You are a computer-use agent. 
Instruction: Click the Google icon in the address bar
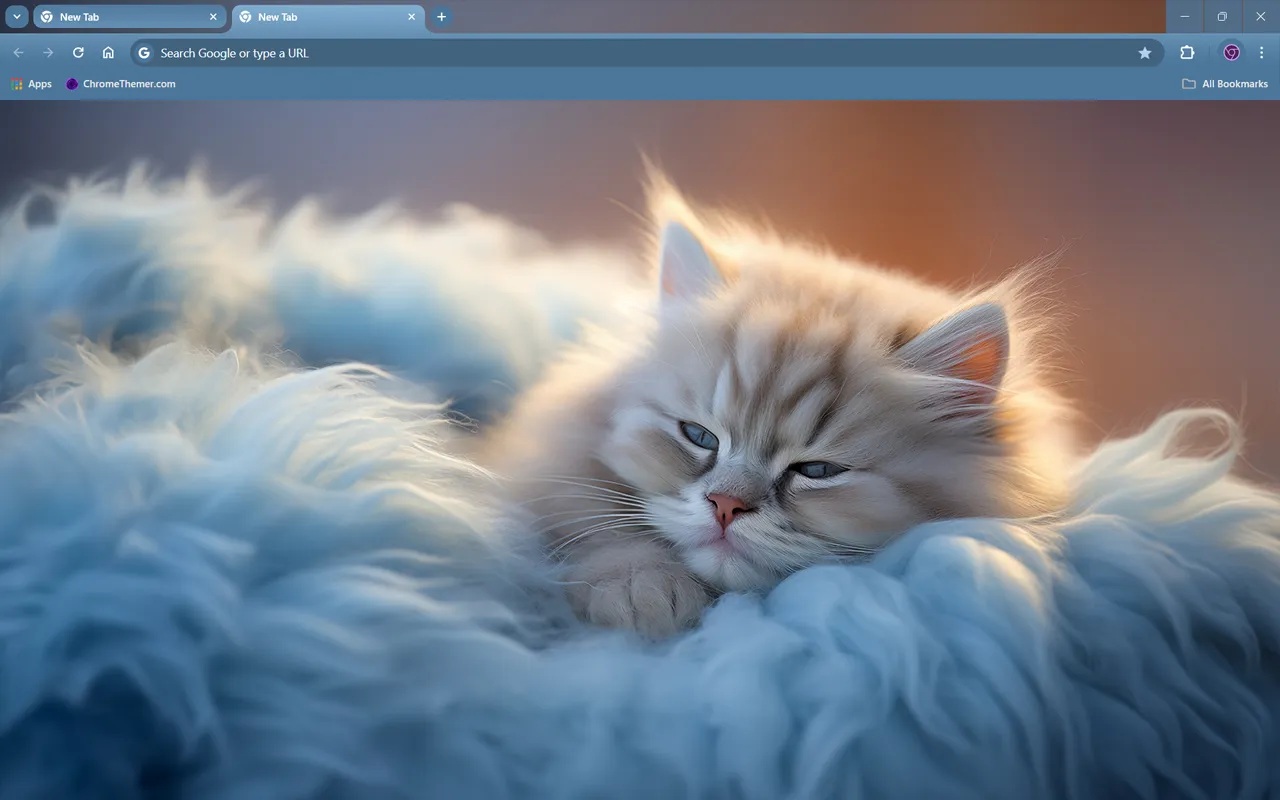[x=144, y=53]
